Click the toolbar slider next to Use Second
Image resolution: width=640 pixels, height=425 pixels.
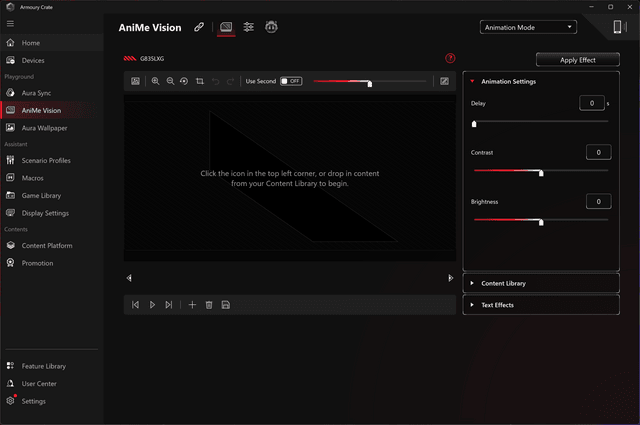coord(370,83)
